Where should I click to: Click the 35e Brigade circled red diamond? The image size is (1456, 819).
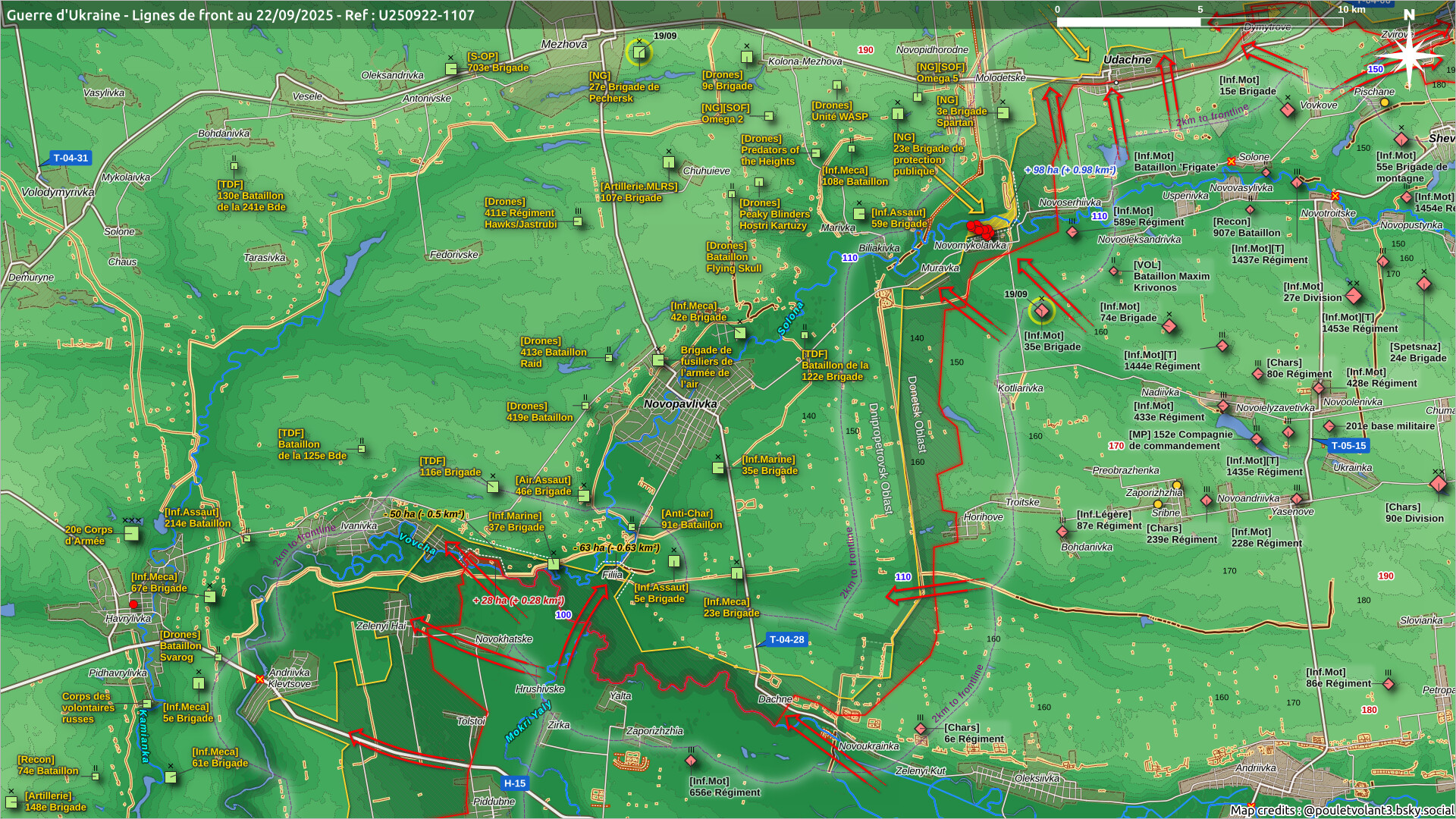click(x=1042, y=311)
